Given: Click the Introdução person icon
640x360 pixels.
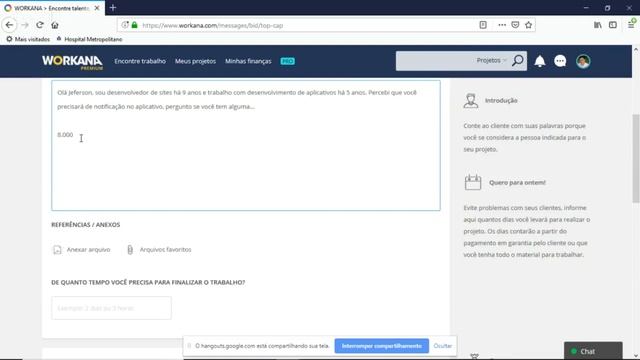Looking at the screenshot, I should click(471, 100).
